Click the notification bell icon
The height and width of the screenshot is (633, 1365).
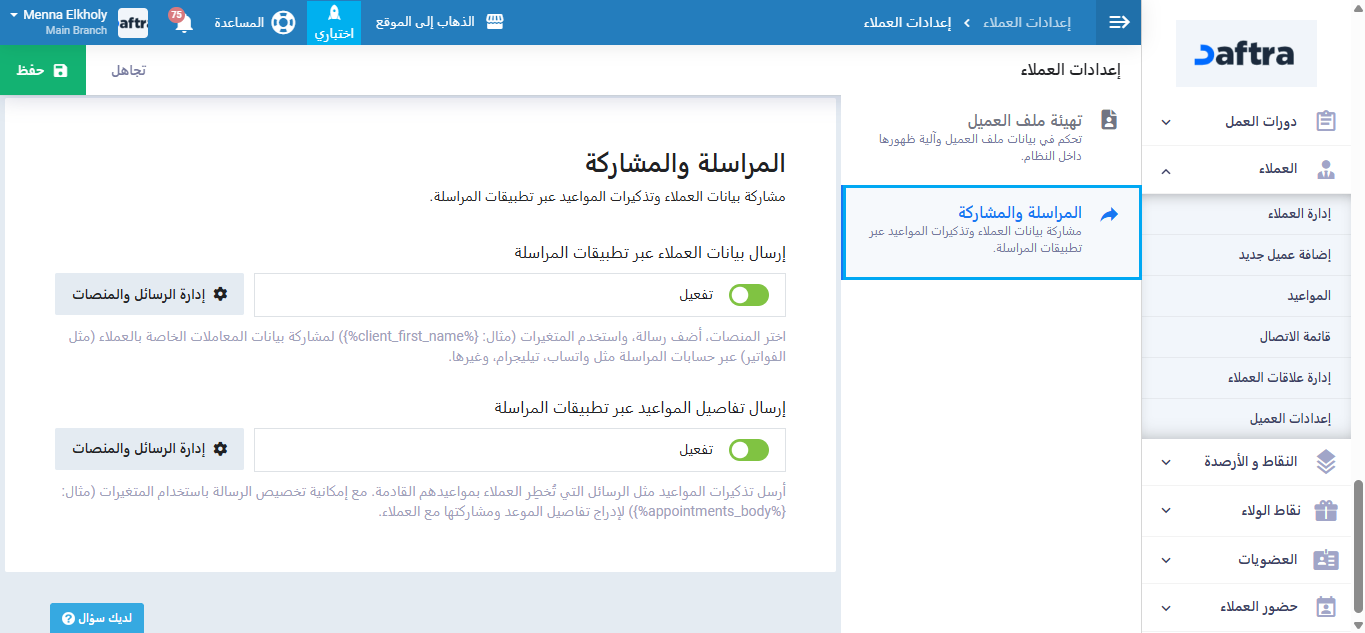pos(184,23)
